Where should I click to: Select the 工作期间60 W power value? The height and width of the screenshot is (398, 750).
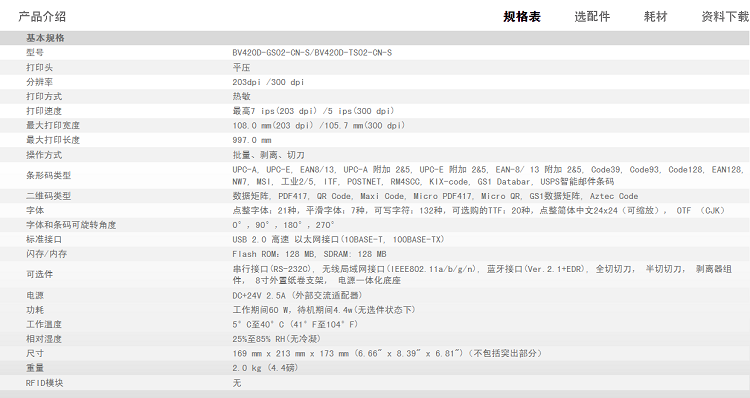pos(324,310)
